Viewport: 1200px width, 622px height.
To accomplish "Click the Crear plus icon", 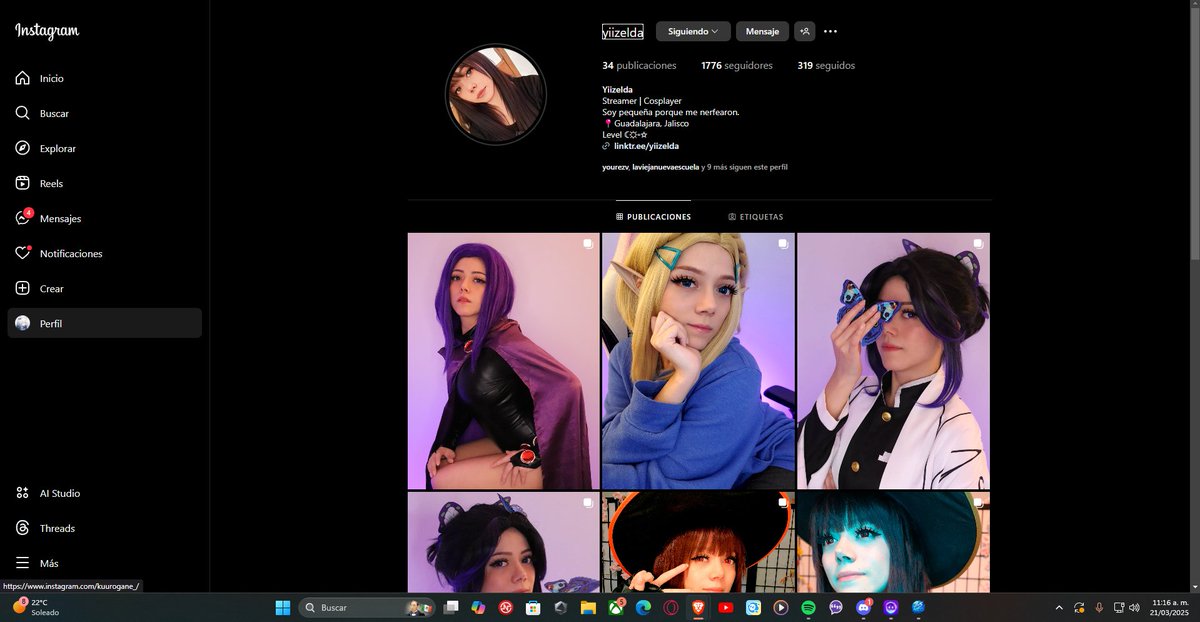I will [22, 288].
